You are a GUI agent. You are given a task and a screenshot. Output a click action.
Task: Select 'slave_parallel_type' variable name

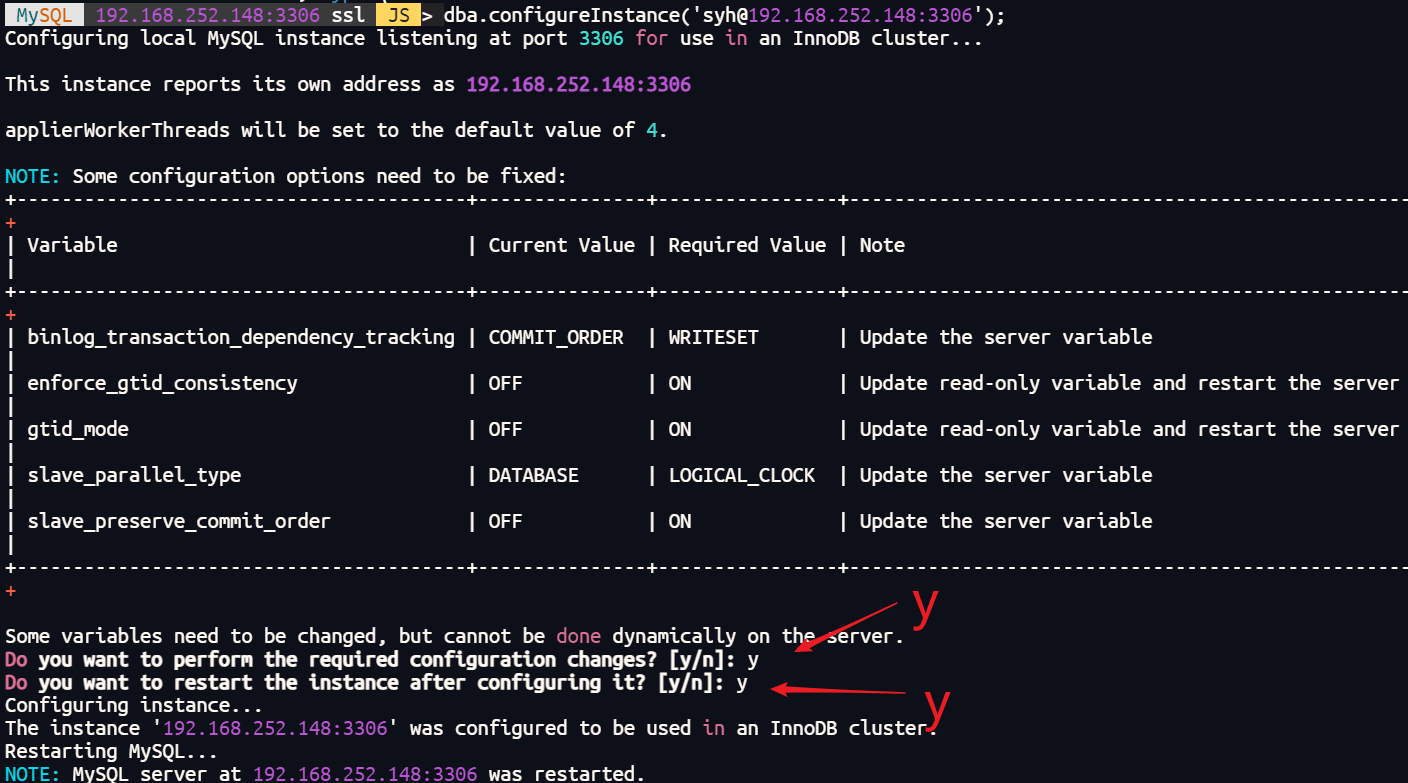(x=134, y=475)
